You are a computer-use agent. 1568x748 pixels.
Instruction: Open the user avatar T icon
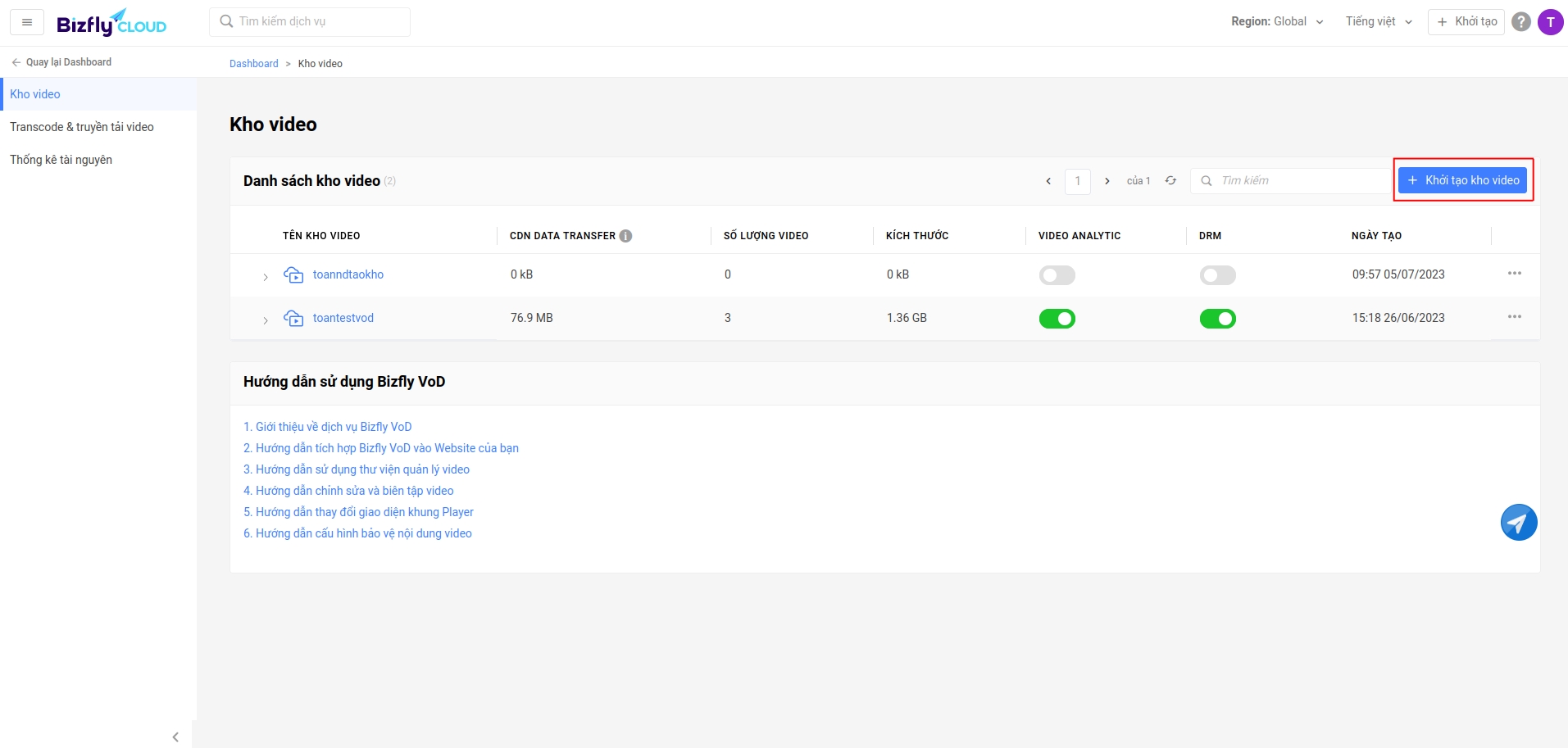[x=1551, y=22]
